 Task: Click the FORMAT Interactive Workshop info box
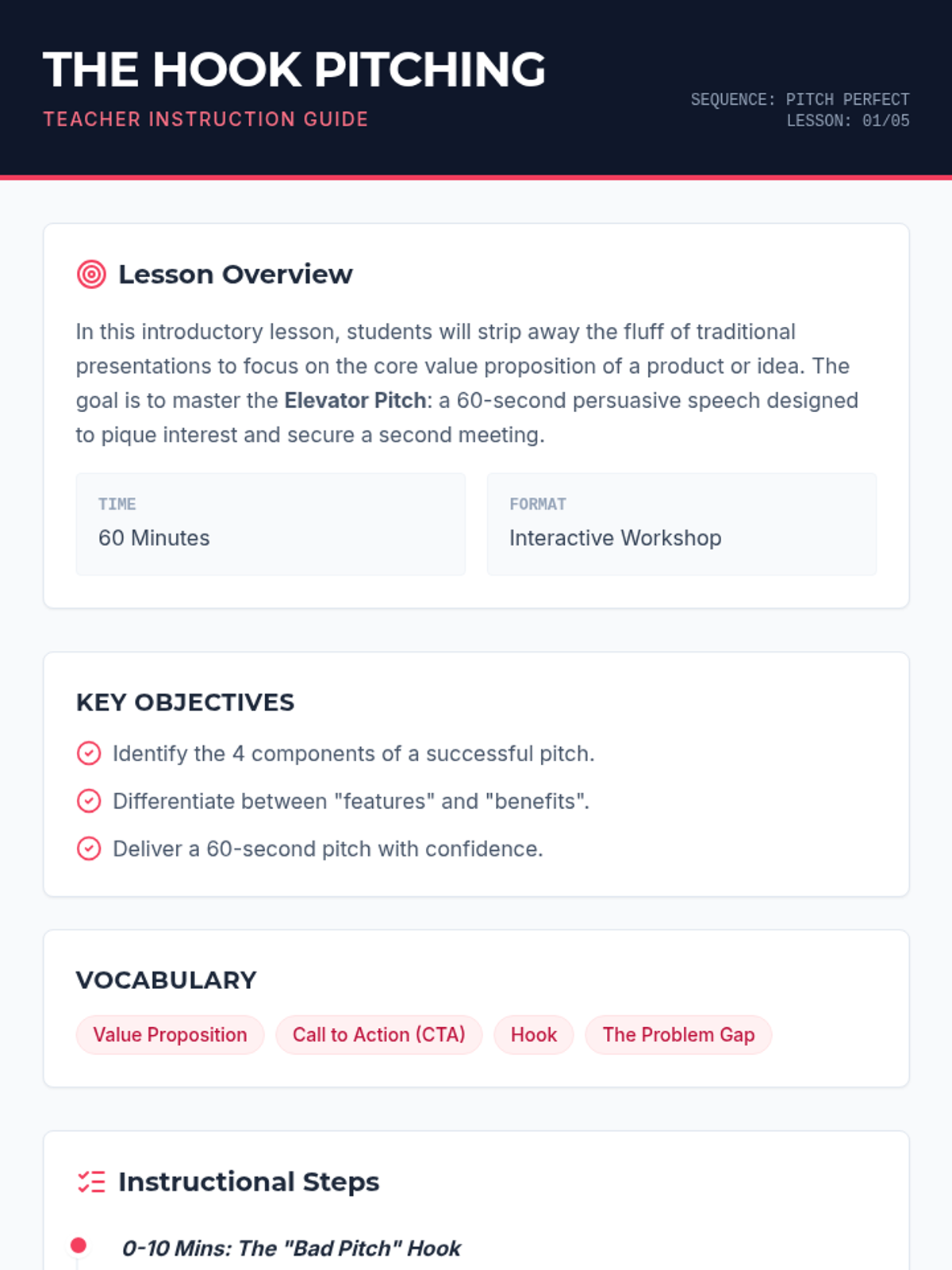pos(681,524)
